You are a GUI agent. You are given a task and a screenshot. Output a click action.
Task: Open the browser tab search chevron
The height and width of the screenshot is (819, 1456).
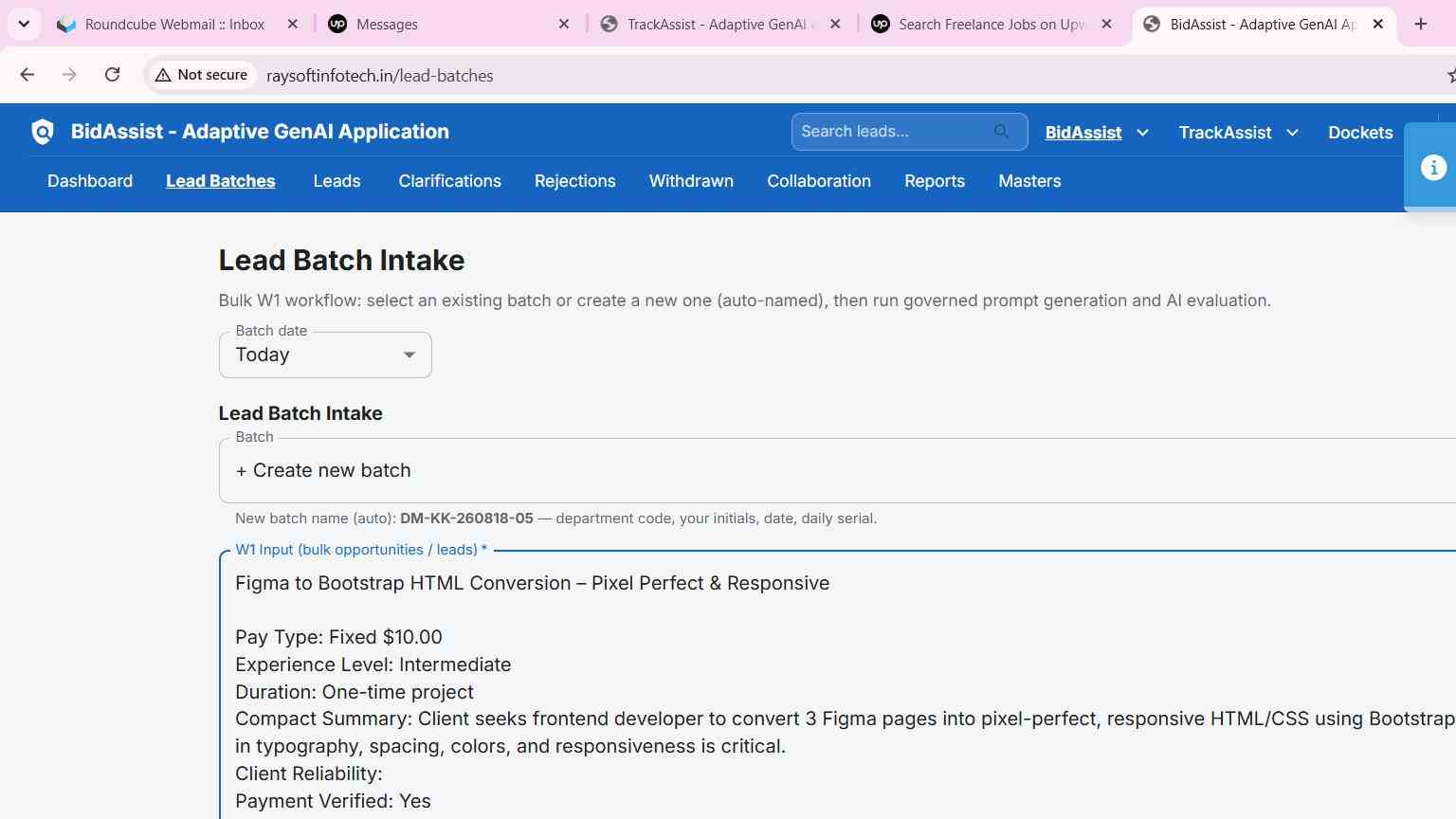click(24, 24)
